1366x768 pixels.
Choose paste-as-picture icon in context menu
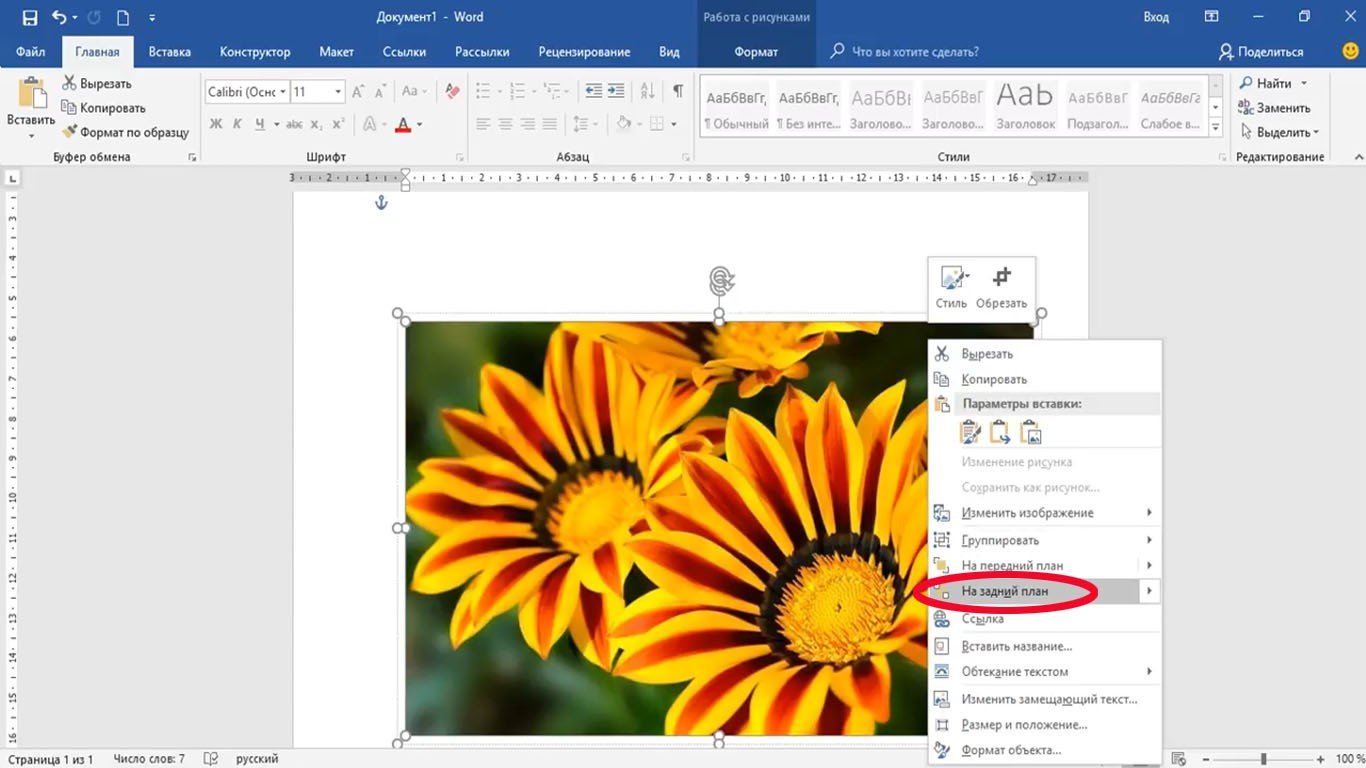tap(1031, 432)
